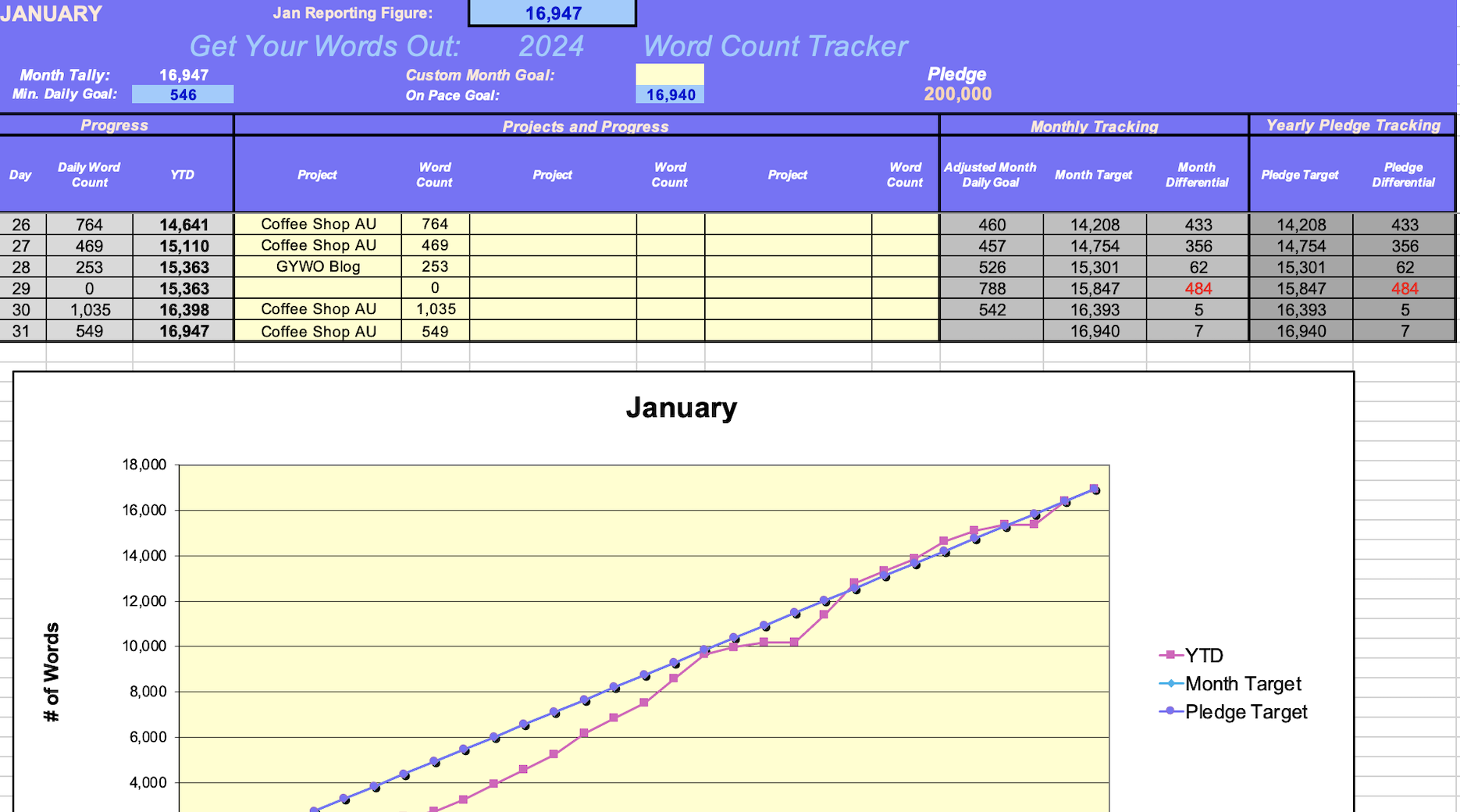This screenshot has height=812, width=1460.
Task: Click the 2024 year heading
Action: (551, 46)
